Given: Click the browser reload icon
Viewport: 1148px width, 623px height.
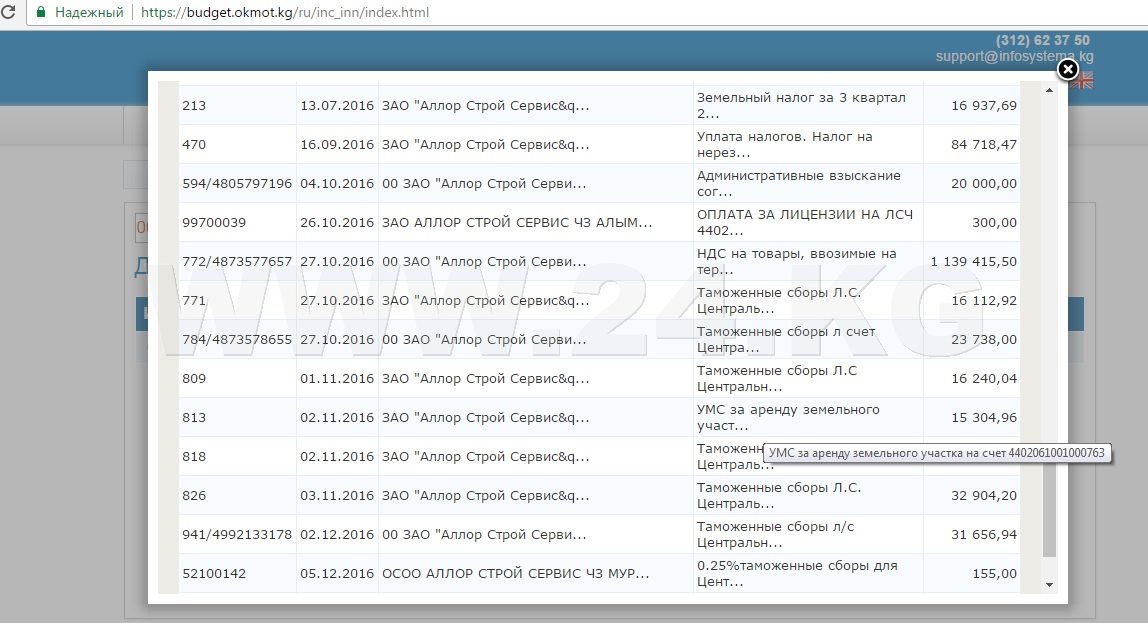Looking at the screenshot, I should (8, 13).
